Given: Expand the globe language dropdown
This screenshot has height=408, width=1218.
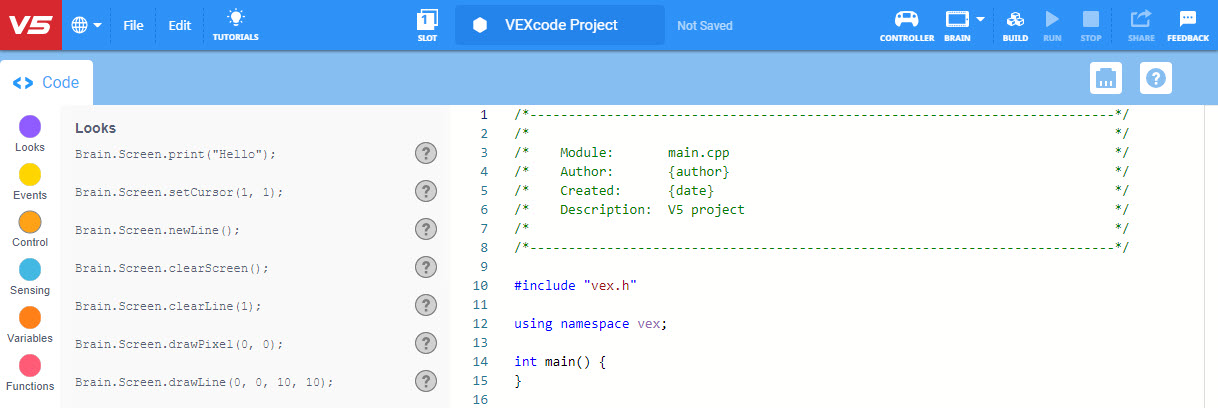Looking at the screenshot, I should [x=87, y=25].
